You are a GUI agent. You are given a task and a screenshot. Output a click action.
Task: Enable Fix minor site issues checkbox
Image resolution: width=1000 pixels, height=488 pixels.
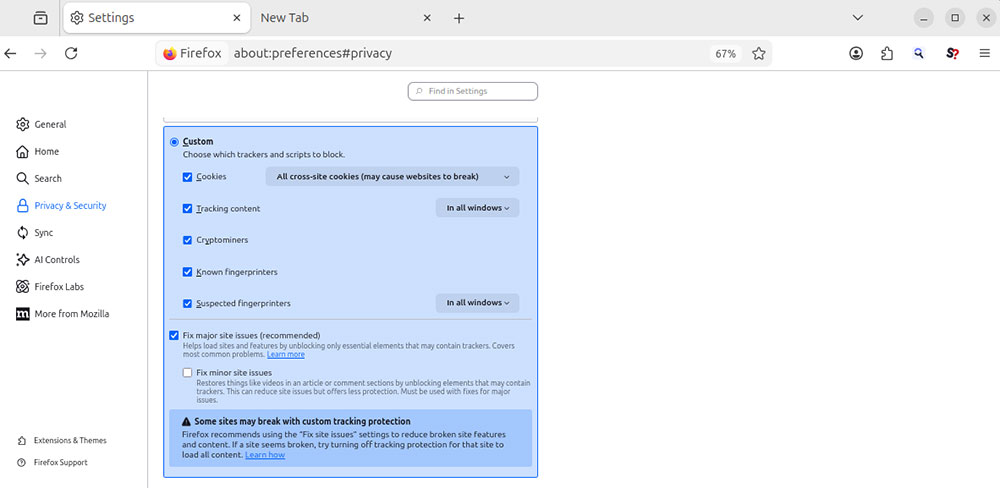[x=188, y=373]
